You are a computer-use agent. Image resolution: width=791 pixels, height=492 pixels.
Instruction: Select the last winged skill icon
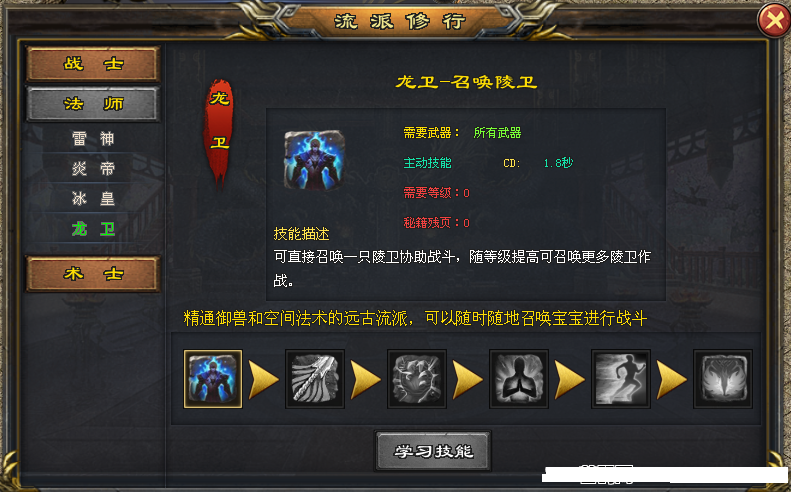[723, 379]
